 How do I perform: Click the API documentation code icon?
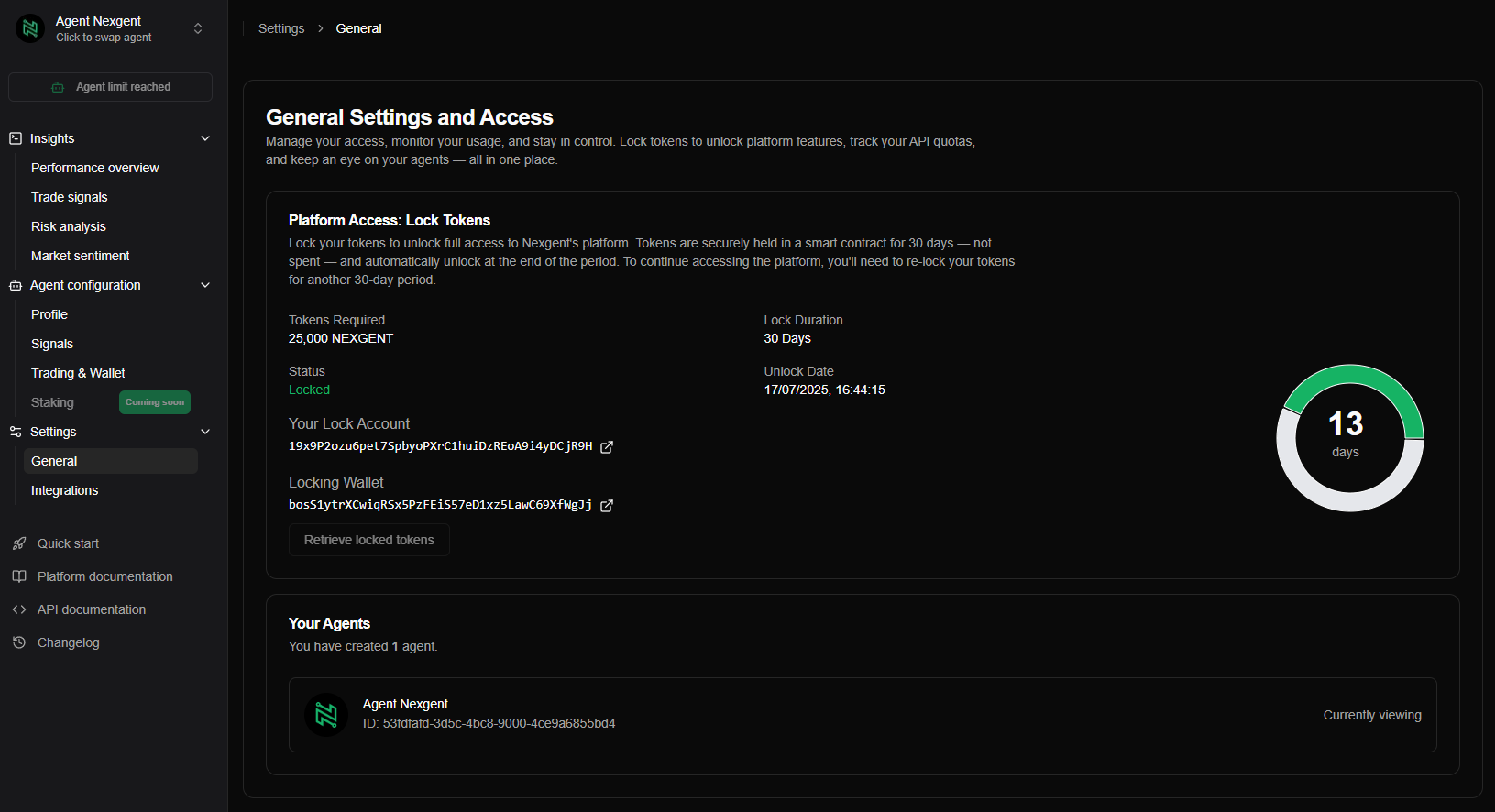19,609
